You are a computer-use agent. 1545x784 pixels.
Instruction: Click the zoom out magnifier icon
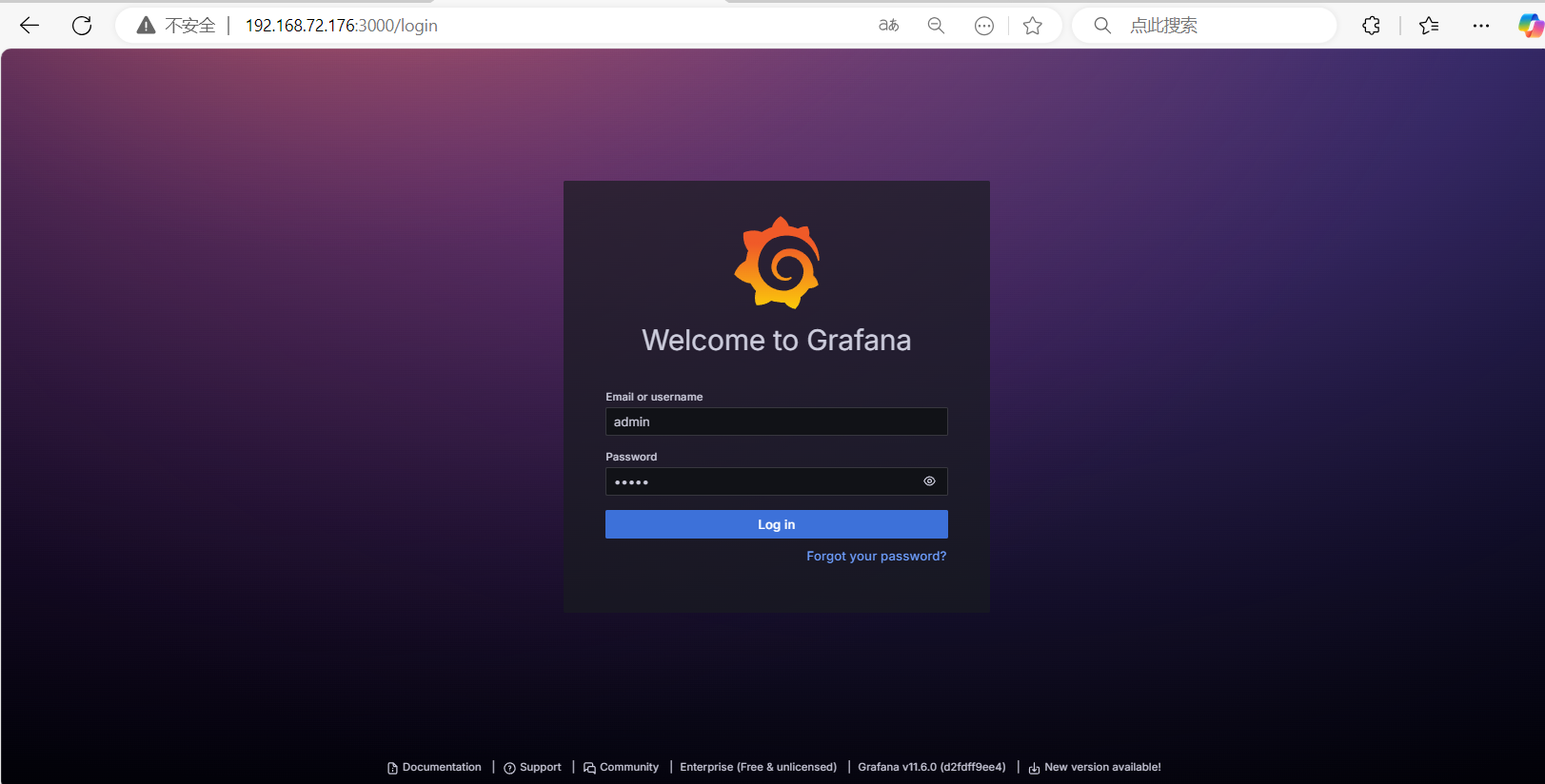(x=936, y=26)
